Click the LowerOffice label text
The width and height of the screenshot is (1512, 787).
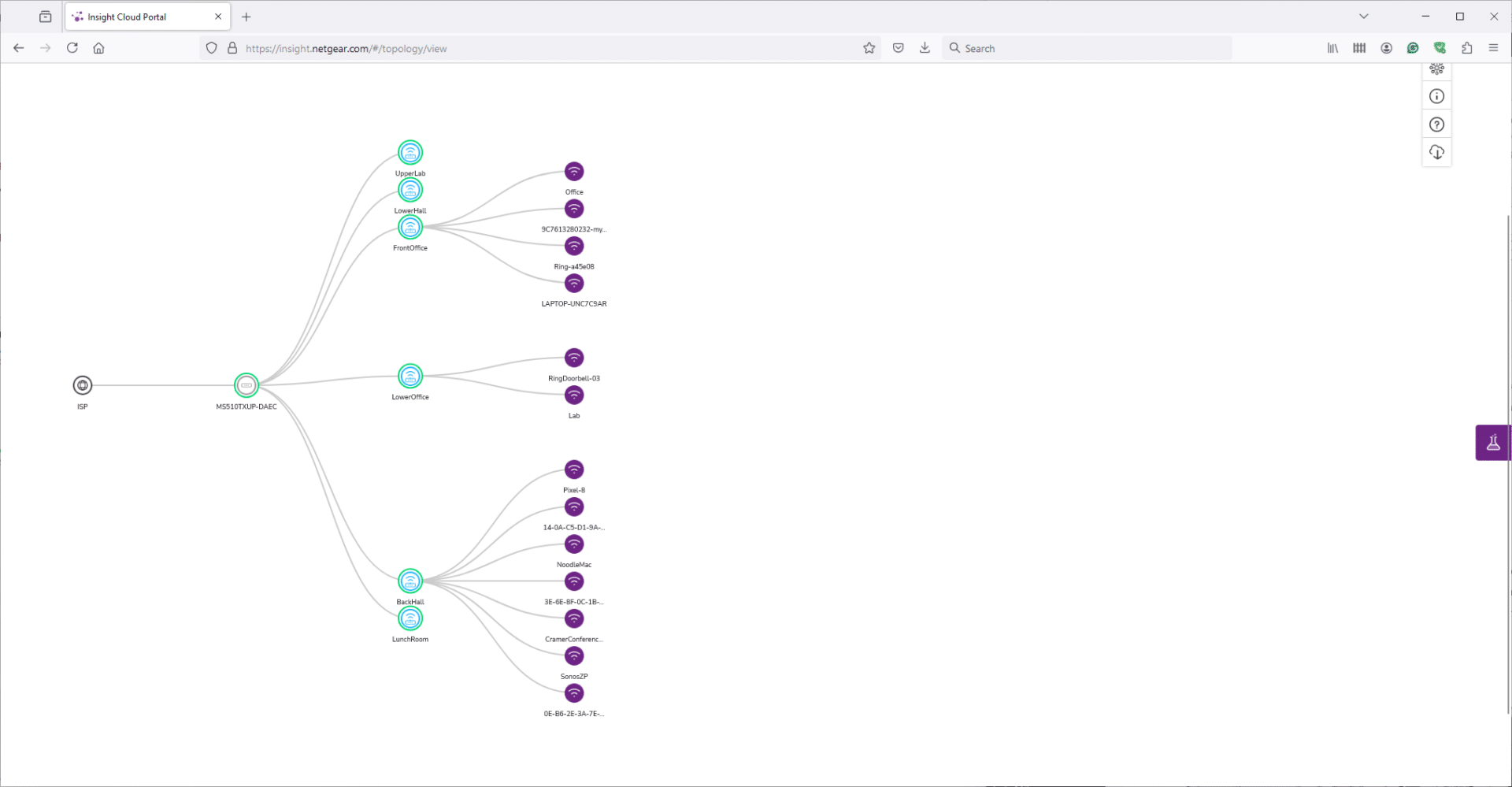pos(410,397)
